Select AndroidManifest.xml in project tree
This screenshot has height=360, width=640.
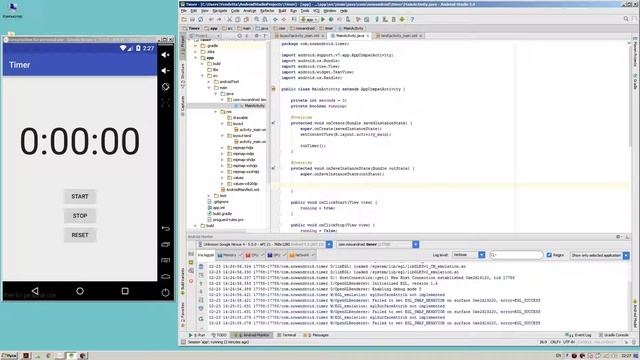click(240, 190)
